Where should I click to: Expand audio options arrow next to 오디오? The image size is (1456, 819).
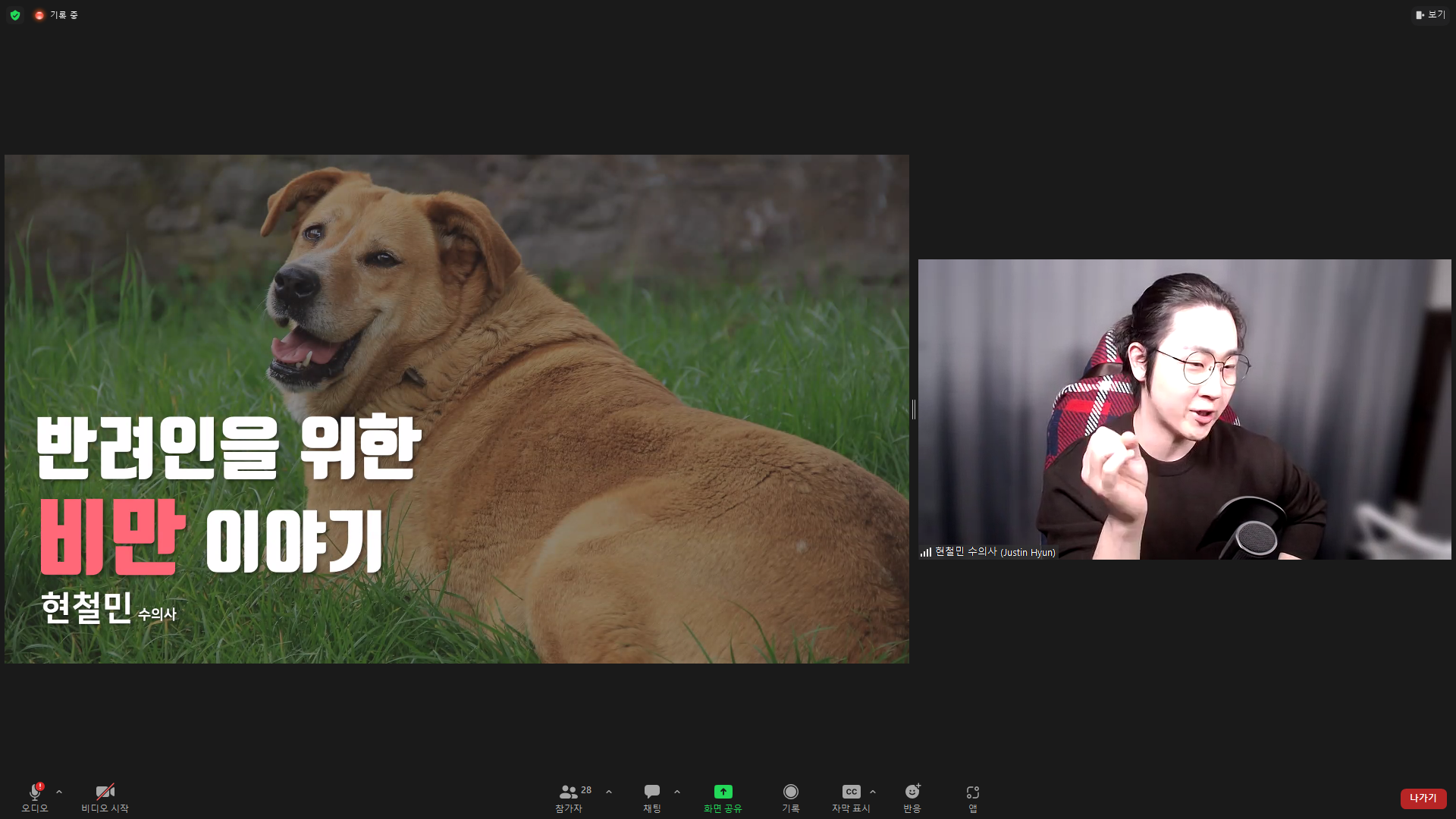click(59, 792)
